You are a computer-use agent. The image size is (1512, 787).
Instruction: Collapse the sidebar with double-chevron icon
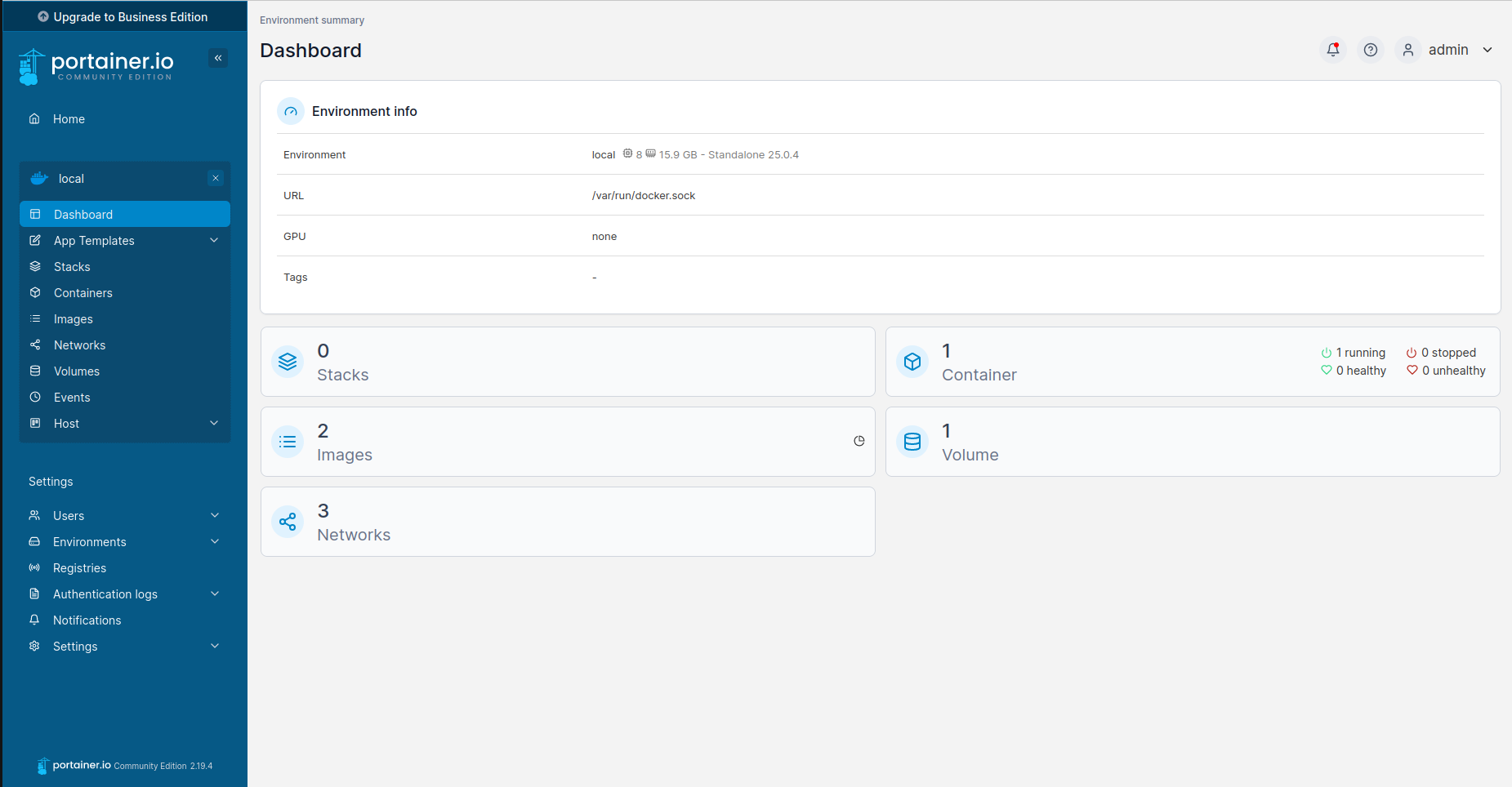click(x=218, y=58)
